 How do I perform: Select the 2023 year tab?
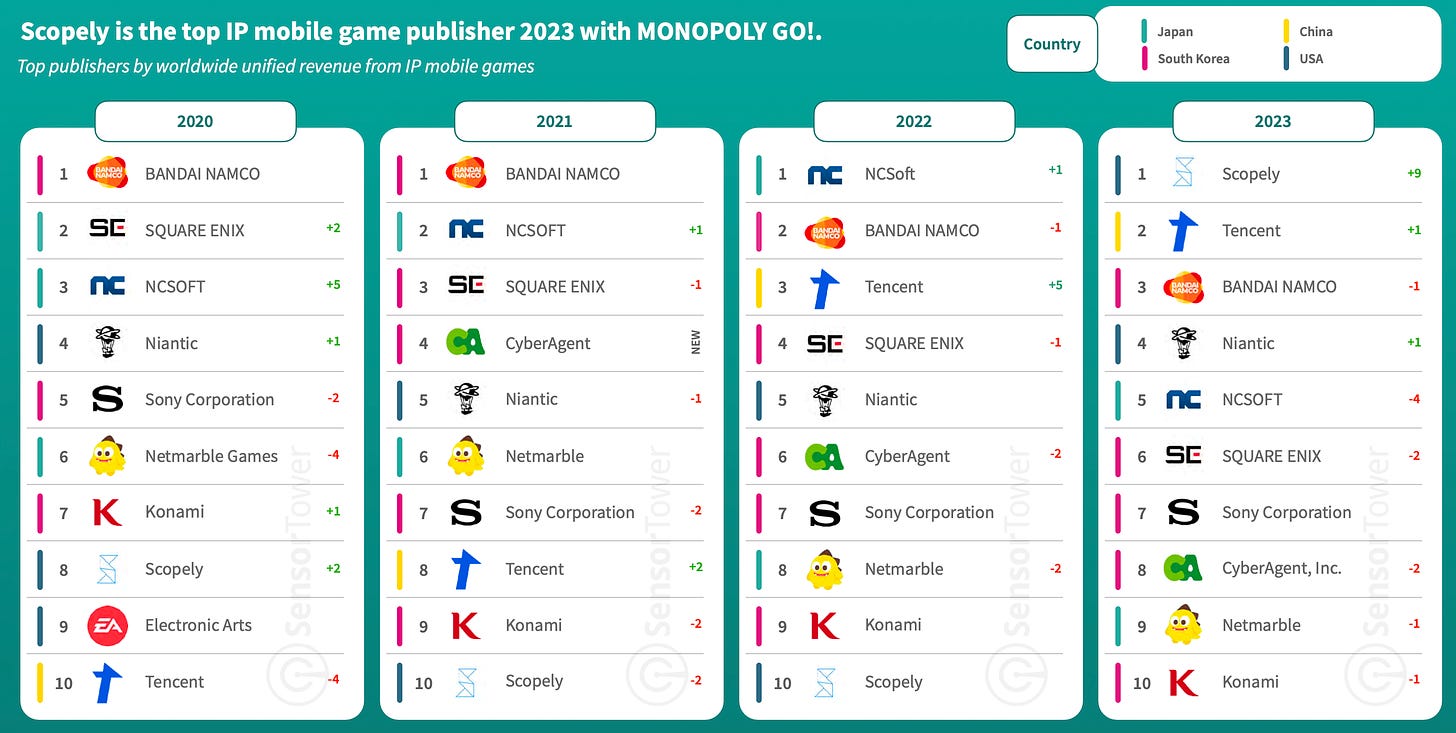coord(1272,121)
